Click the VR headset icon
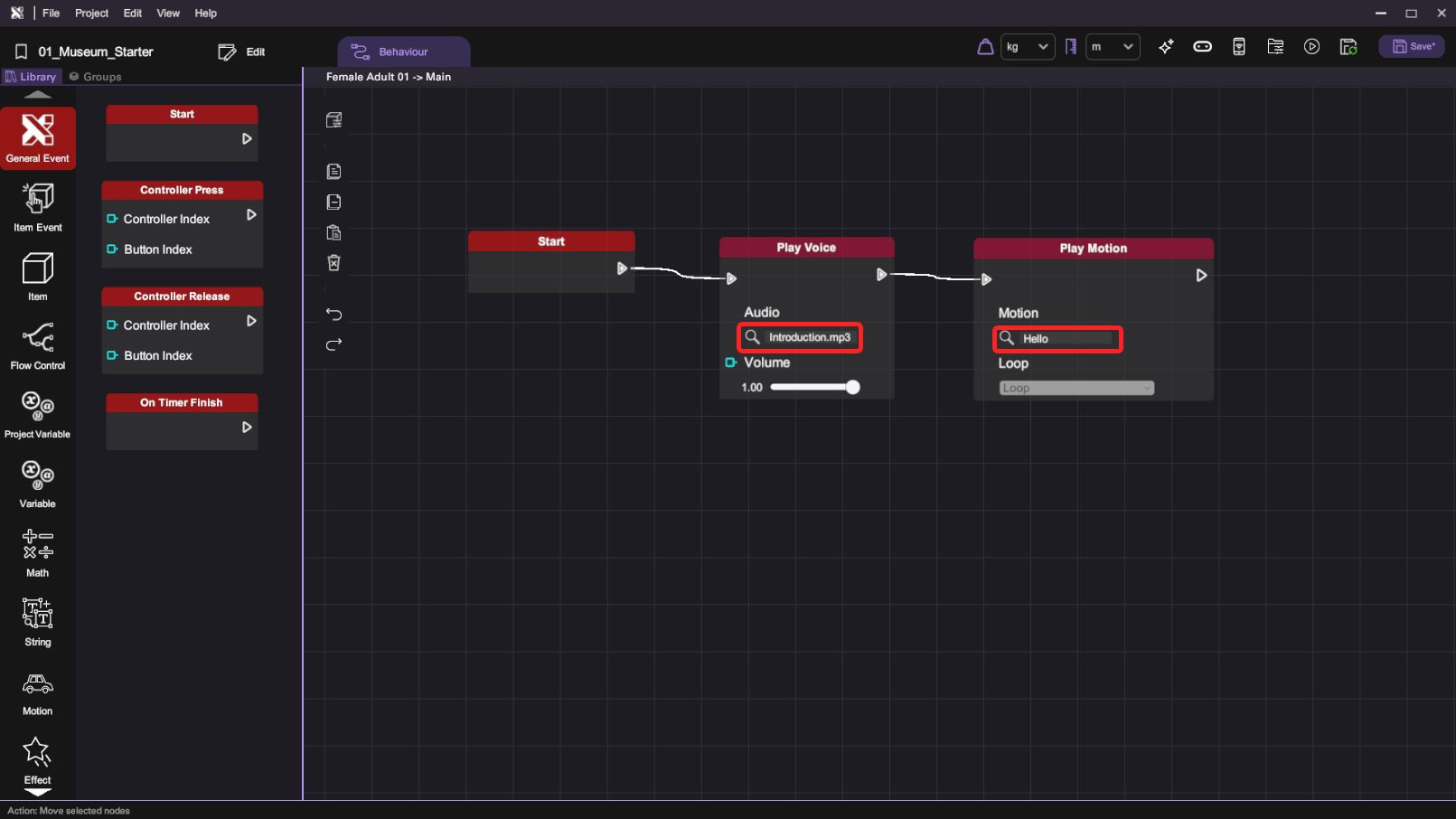 pos(1202,47)
